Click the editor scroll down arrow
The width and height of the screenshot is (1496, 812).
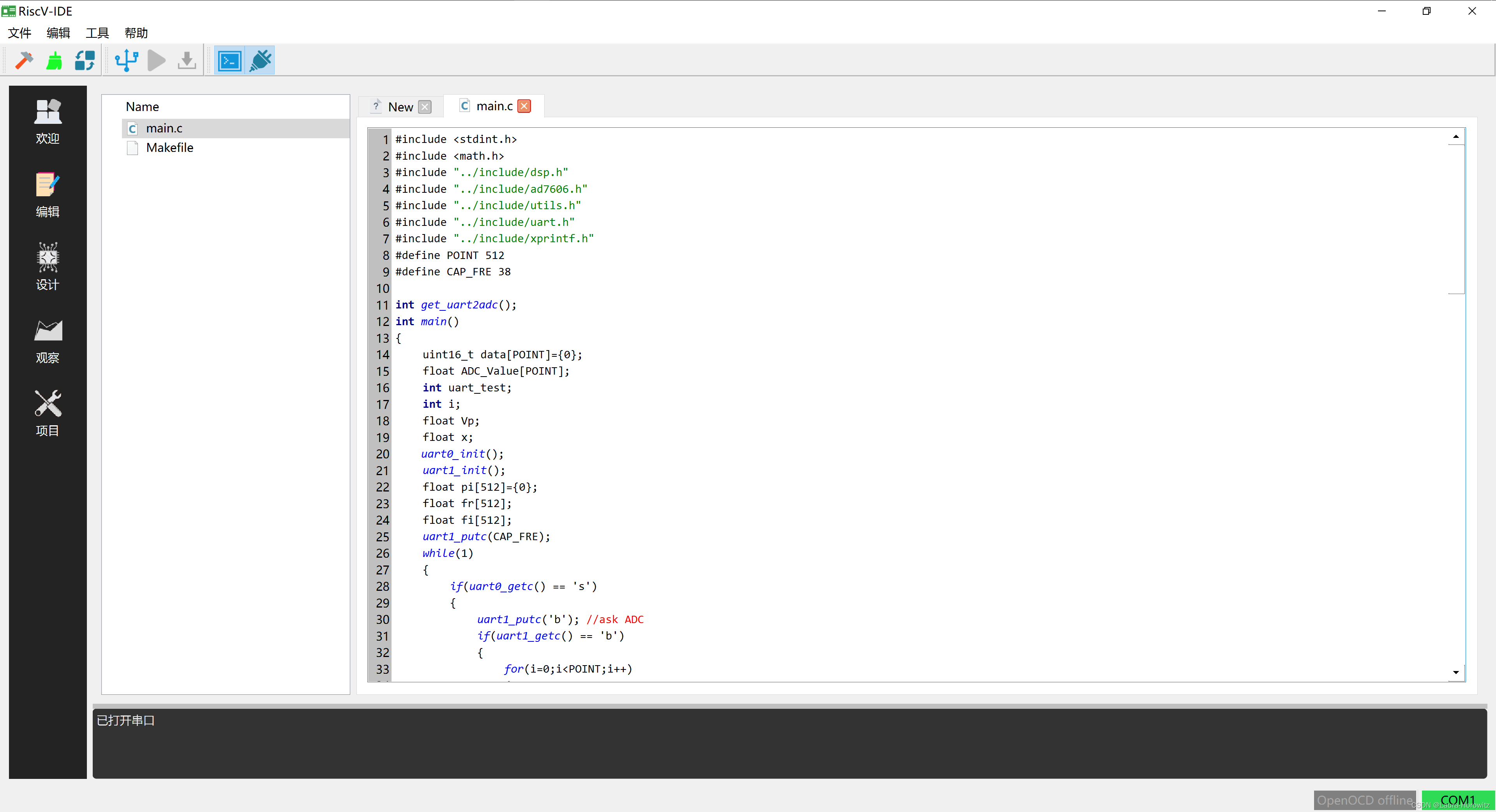(x=1455, y=672)
